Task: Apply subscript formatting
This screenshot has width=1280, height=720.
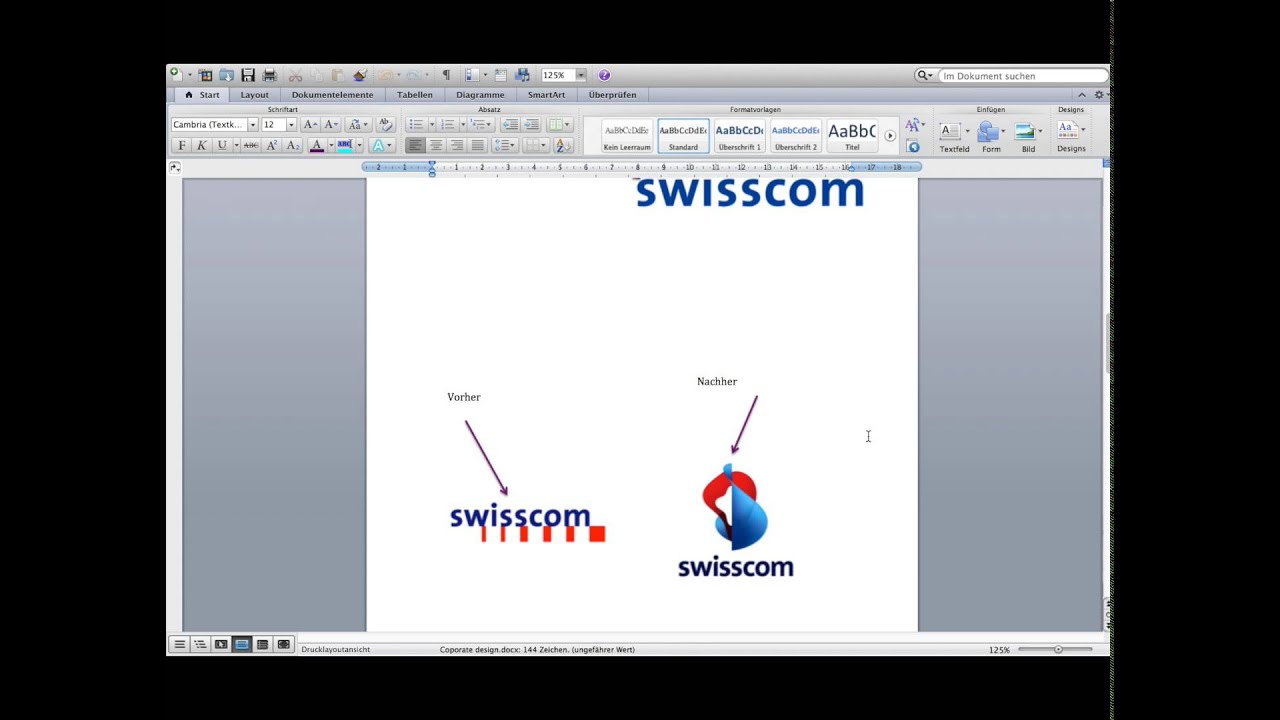Action: click(292, 145)
